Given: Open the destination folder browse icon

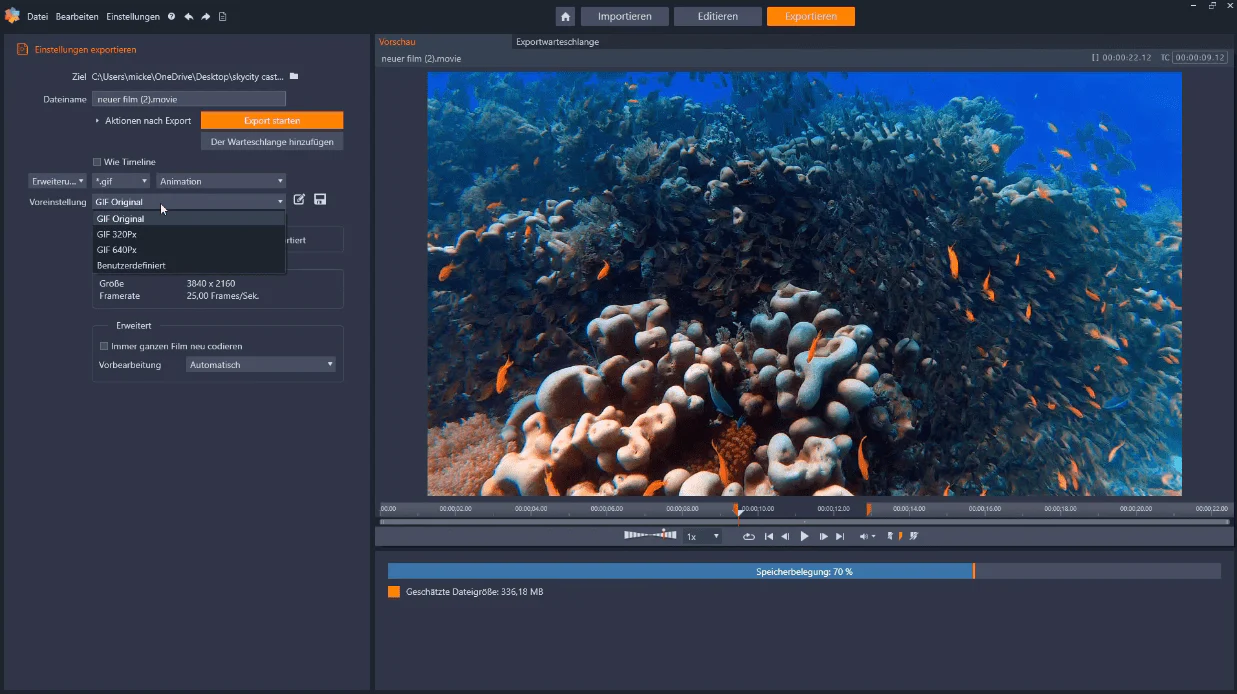Looking at the screenshot, I should [x=294, y=76].
